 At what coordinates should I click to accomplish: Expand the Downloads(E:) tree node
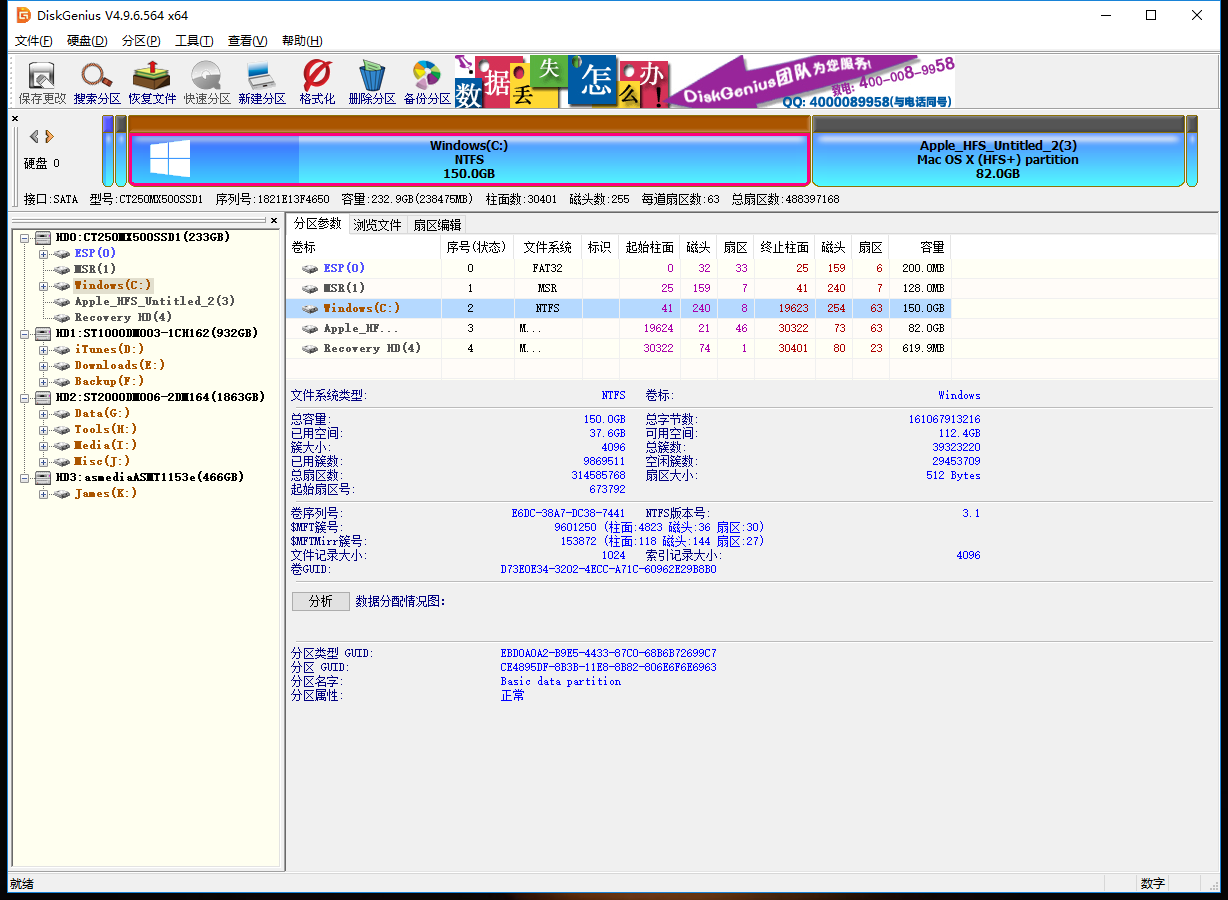coord(44,365)
